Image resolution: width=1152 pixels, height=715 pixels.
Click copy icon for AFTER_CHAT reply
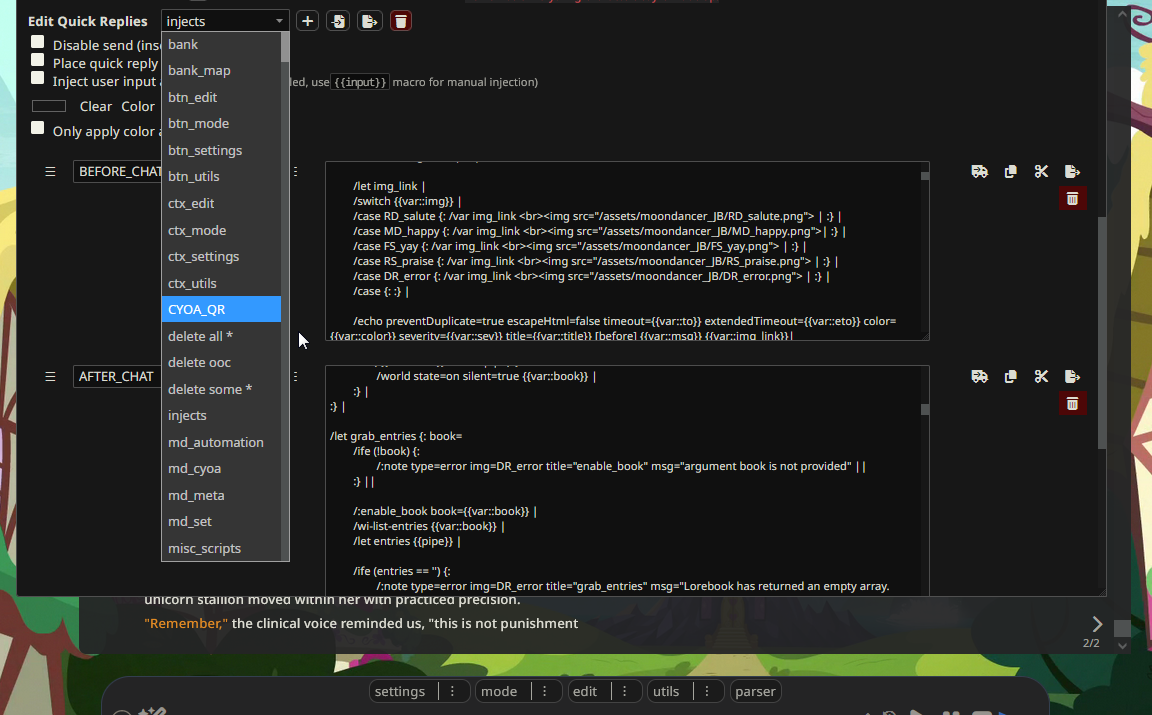[x=1010, y=376]
